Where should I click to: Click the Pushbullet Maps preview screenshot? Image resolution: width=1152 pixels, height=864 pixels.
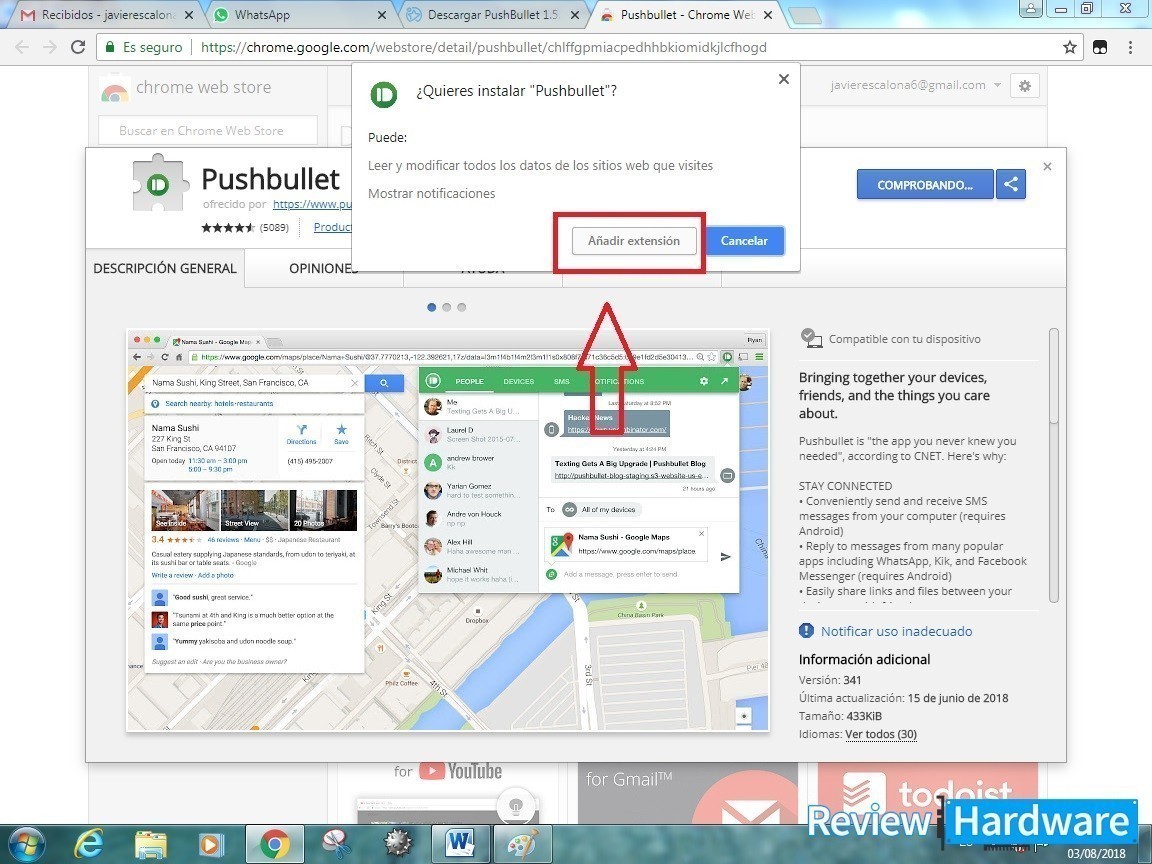[447, 530]
